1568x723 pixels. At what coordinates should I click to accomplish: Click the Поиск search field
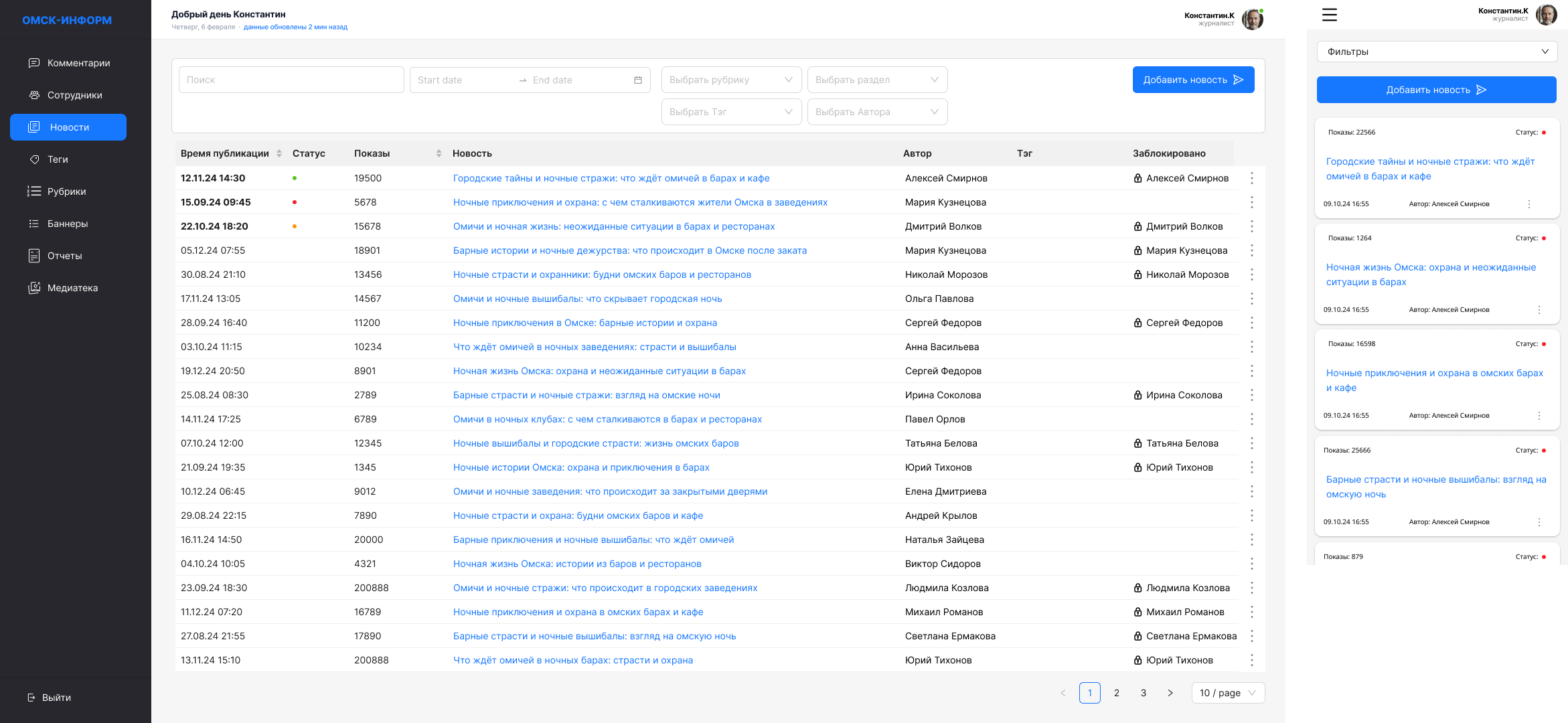291,80
